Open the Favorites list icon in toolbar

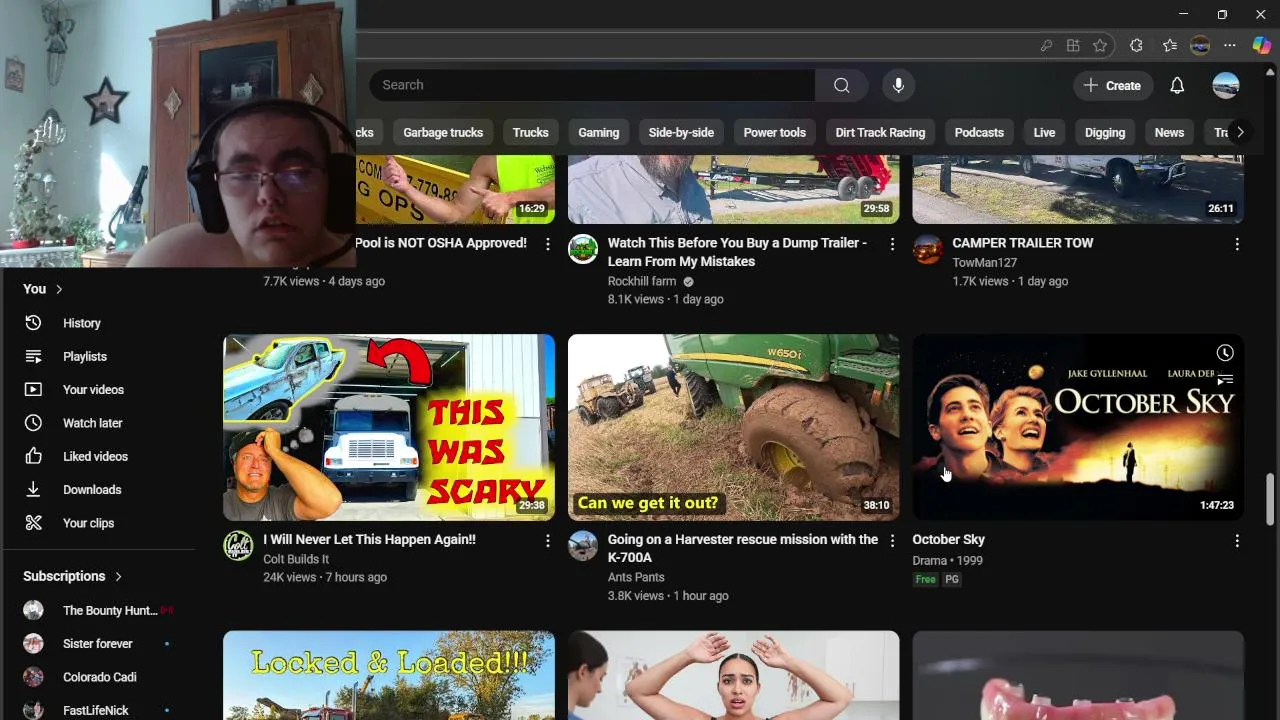(1169, 45)
